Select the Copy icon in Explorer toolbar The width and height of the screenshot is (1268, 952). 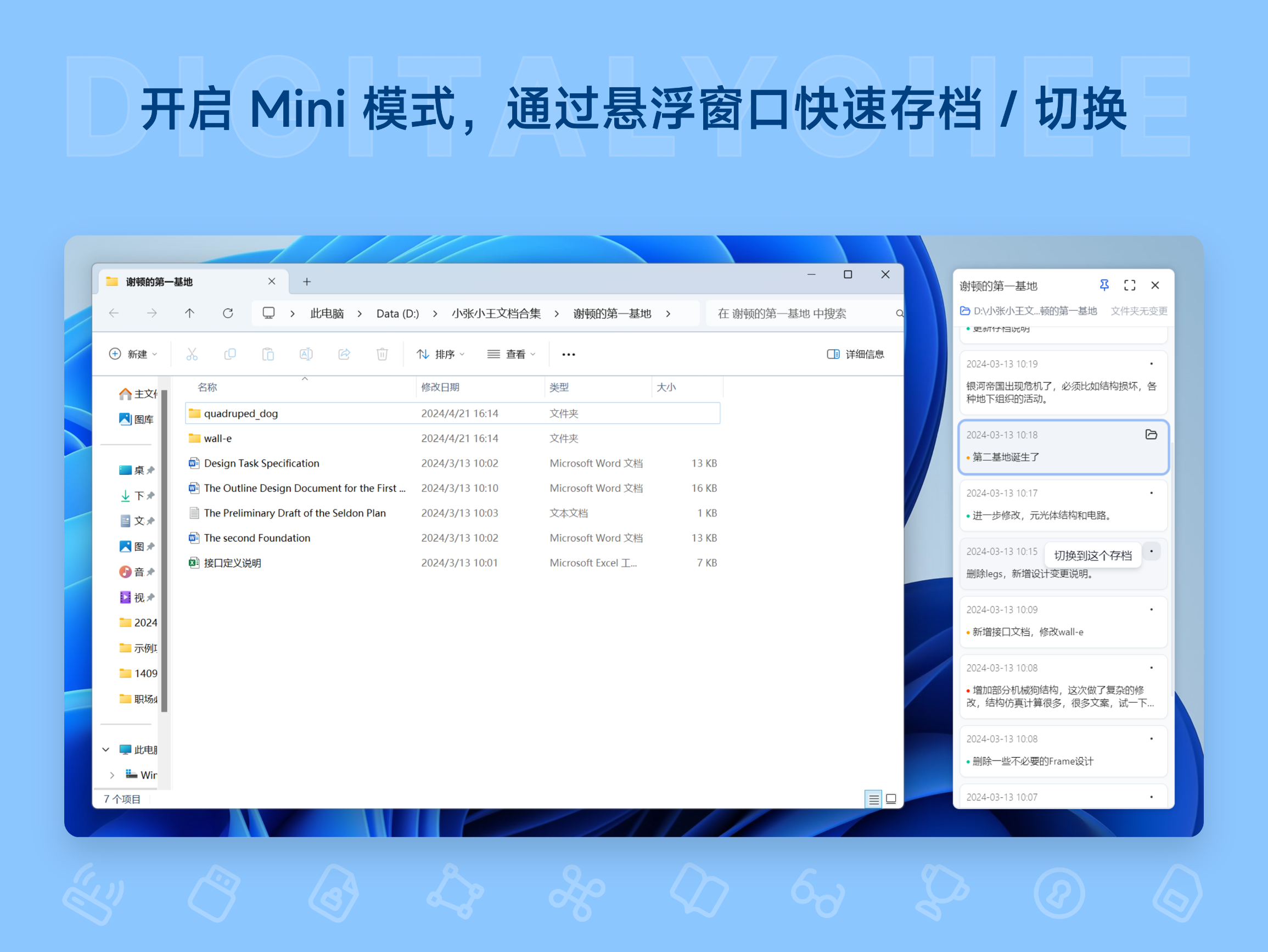coord(231,355)
